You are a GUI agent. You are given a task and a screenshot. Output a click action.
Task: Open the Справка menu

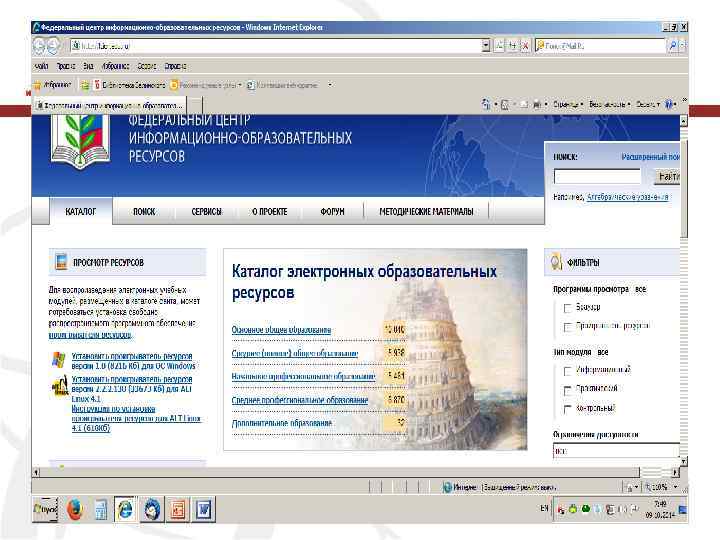pyautogui.click(x=175, y=66)
